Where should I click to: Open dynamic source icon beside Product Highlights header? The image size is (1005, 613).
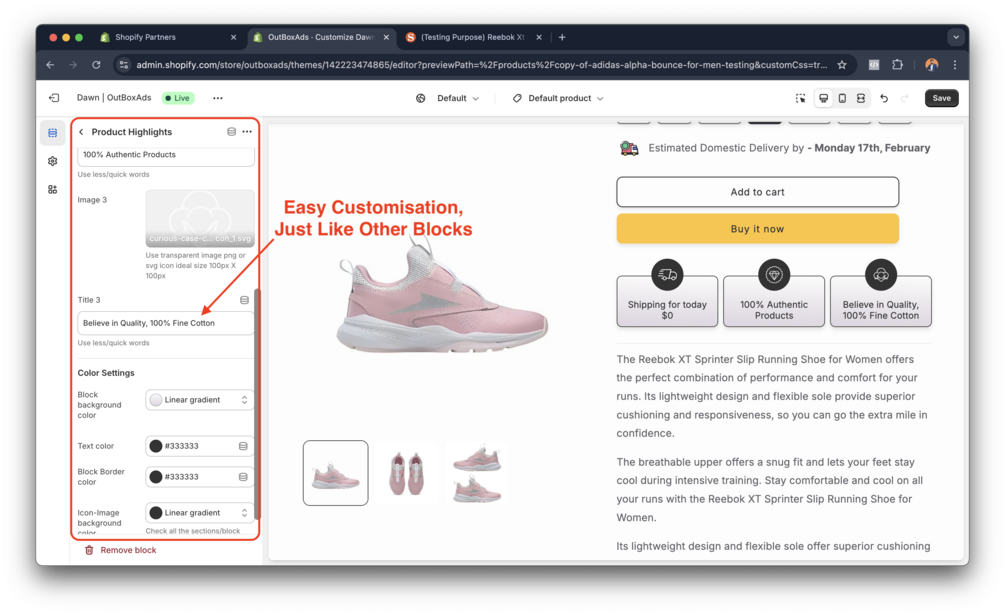(x=231, y=131)
